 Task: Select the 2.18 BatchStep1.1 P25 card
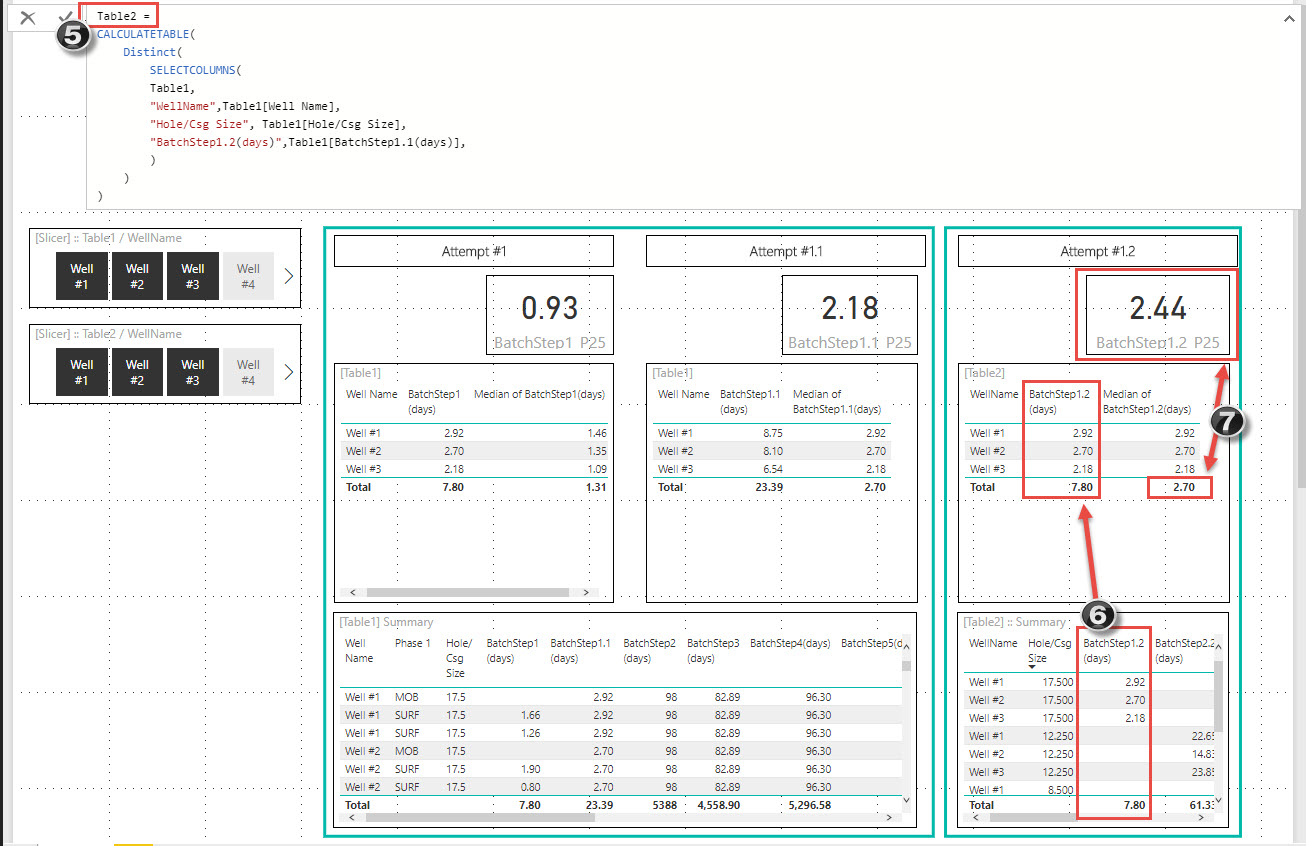tap(850, 314)
